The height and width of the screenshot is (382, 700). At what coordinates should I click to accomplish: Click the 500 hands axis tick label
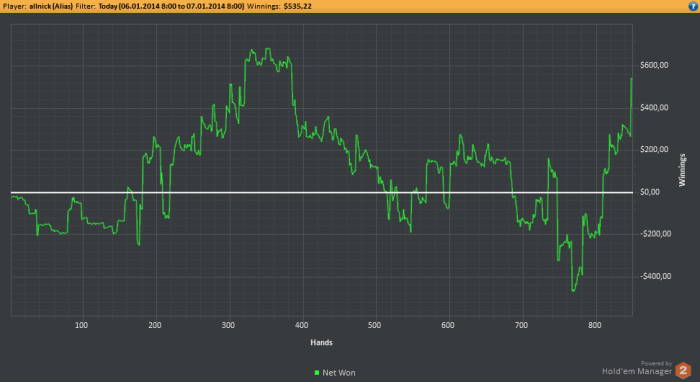375,325
